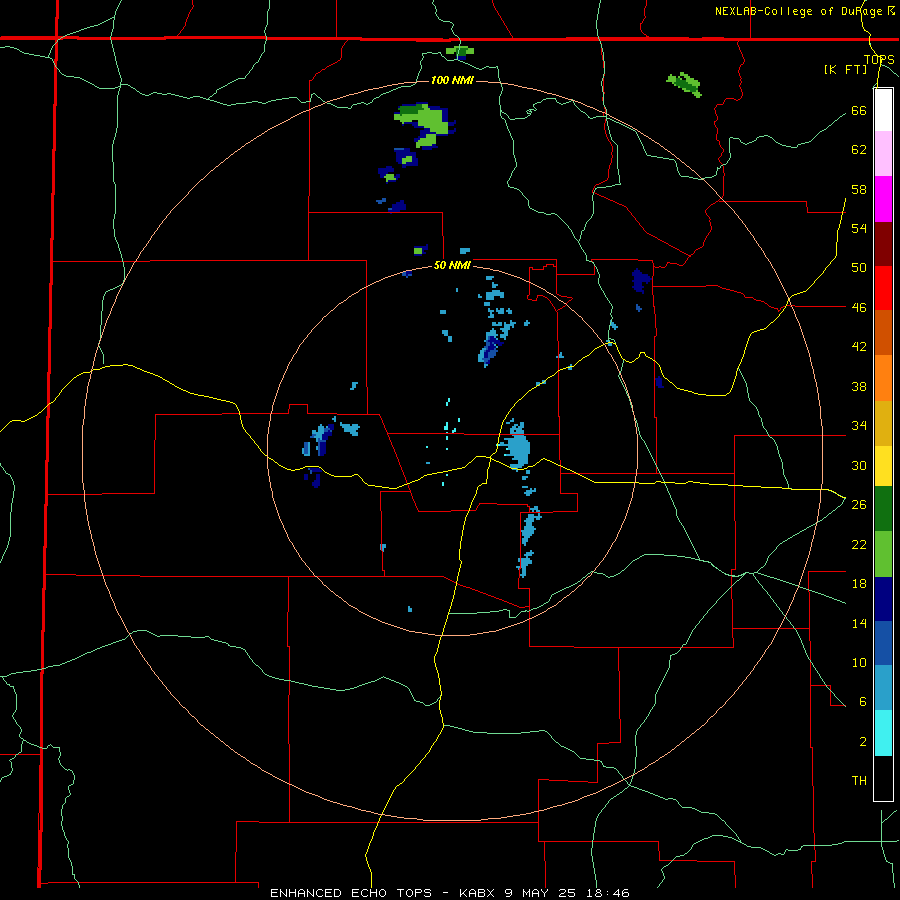Click the navy blue legend swatch
This screenshot has height=900, width=900.
point(883,599)
